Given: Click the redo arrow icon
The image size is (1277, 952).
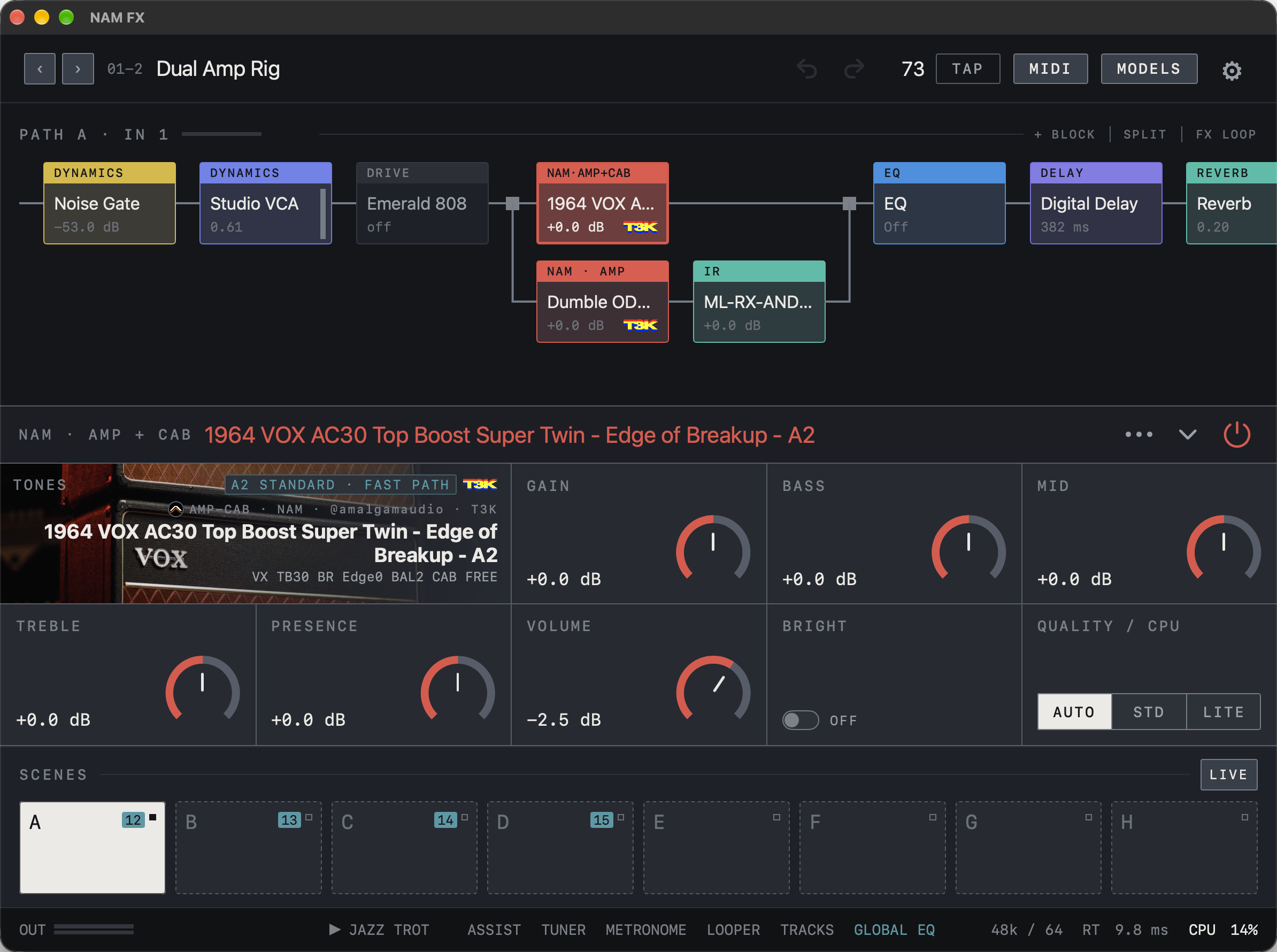Looking at the screenshot, I should 854,68.
